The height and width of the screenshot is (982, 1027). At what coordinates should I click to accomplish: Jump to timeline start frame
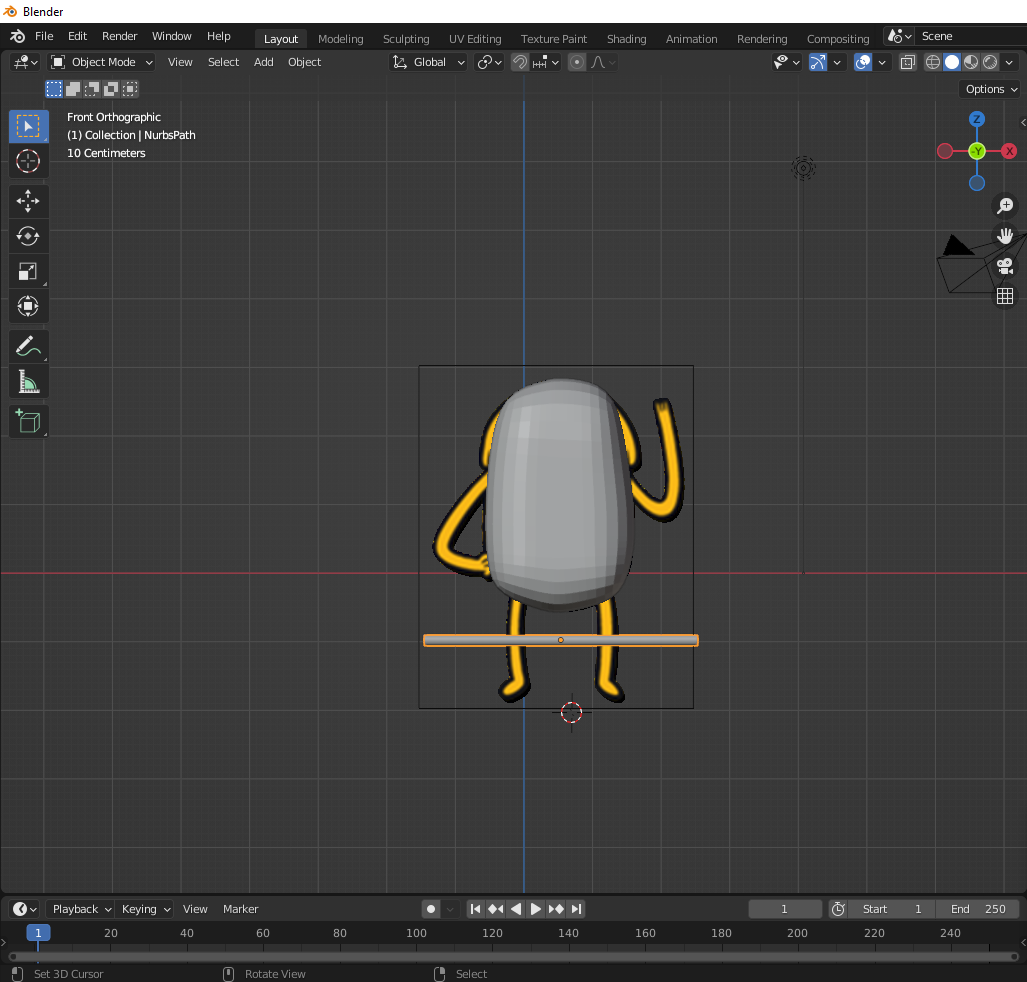pyautogui.click(x=476, y=909)
